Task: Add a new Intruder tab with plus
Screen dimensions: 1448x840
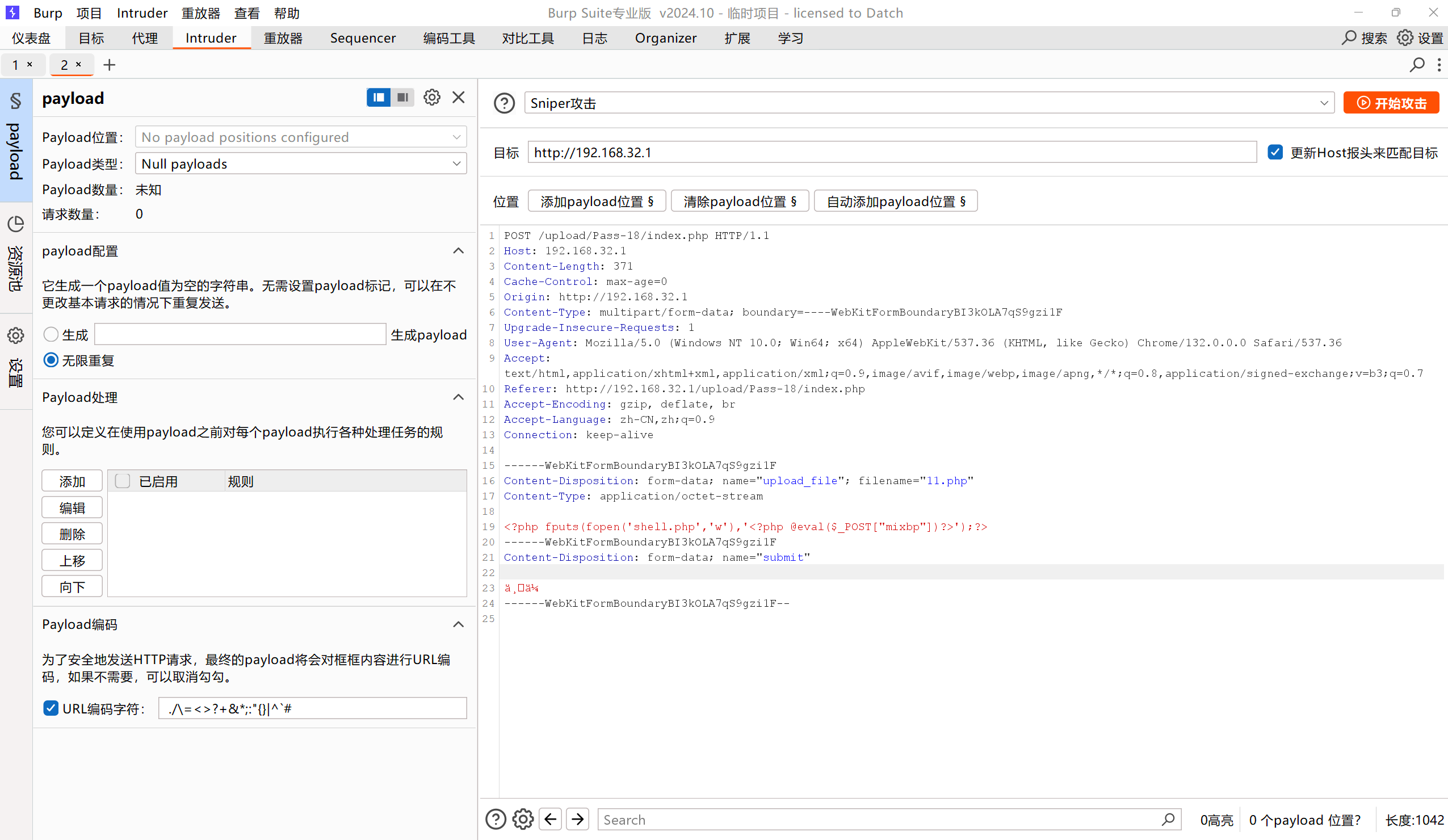Action: click(x=109, y=65)
